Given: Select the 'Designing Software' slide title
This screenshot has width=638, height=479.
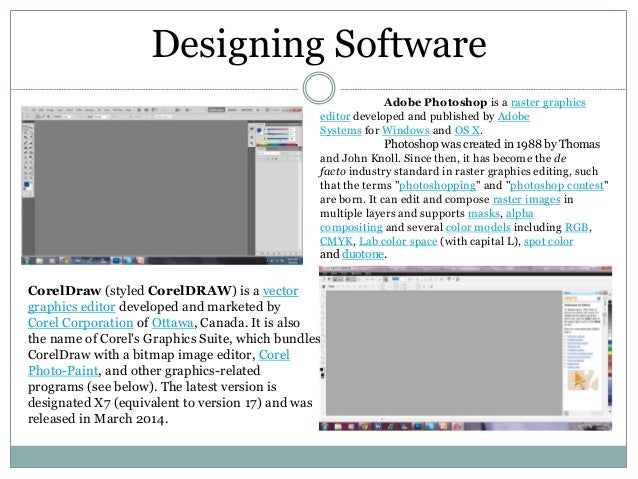Looking at the screenshot, I should [319, 44].
